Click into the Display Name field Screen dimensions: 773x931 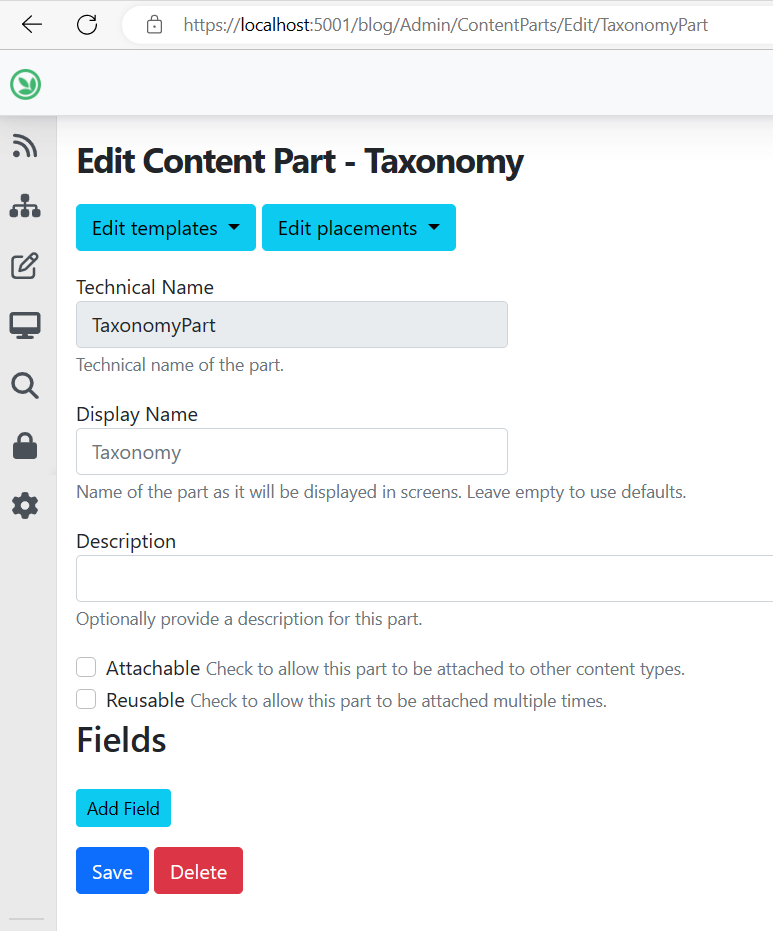point(291,452)
